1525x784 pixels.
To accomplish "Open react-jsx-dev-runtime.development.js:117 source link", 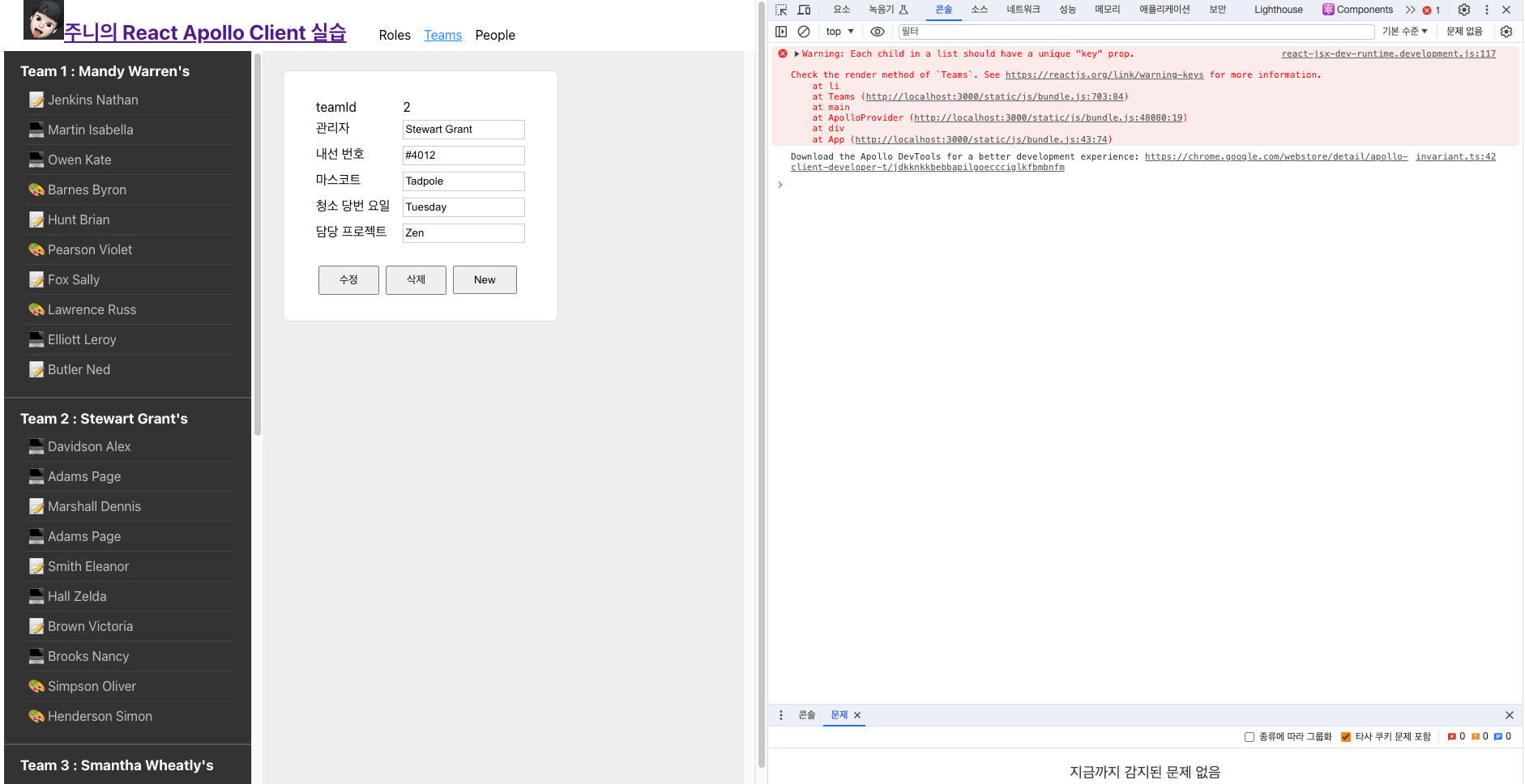I will click(1388, 53).
